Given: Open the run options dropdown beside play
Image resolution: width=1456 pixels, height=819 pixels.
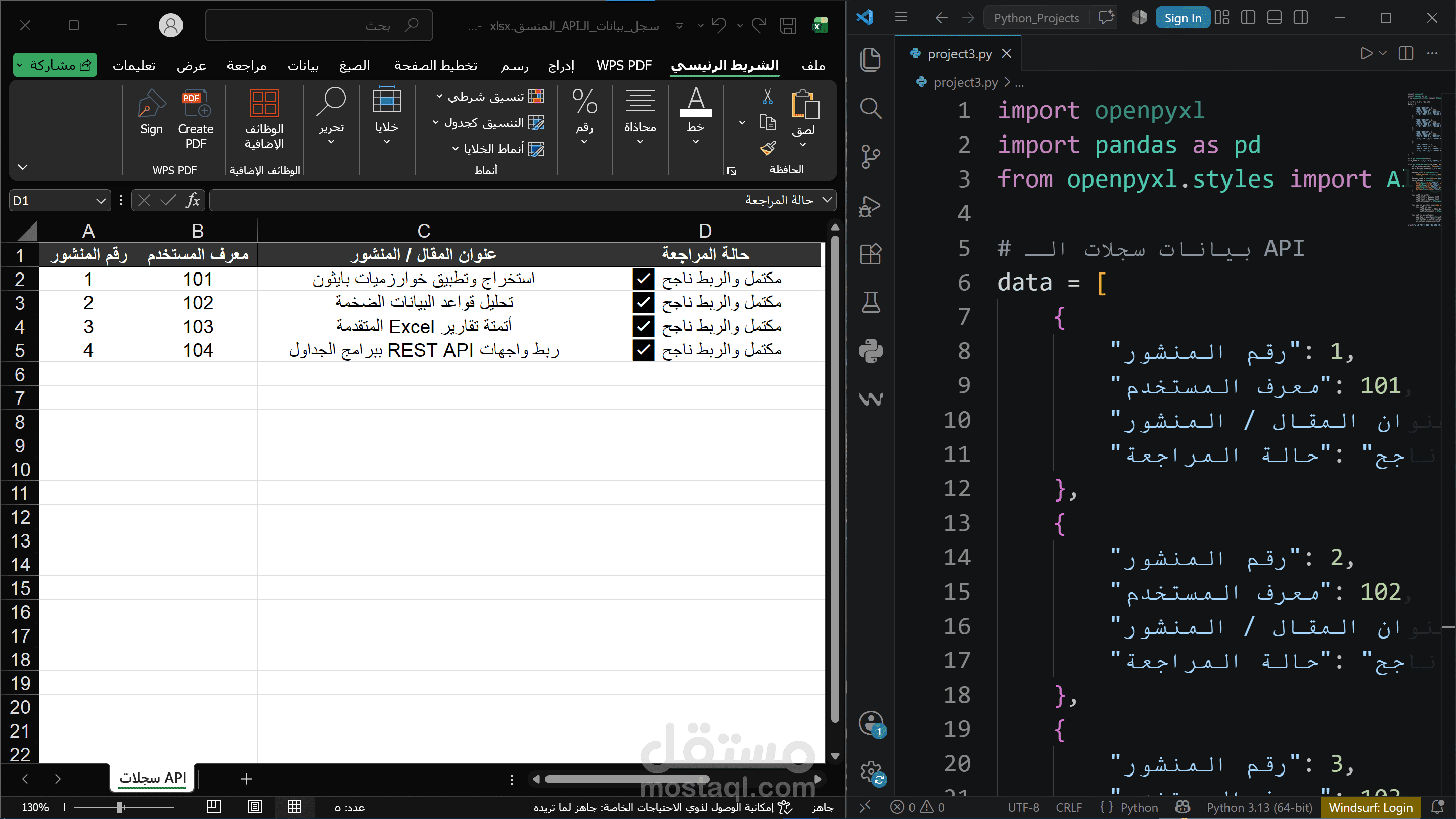Looking at the screenshot, I should coord(1383,53).
